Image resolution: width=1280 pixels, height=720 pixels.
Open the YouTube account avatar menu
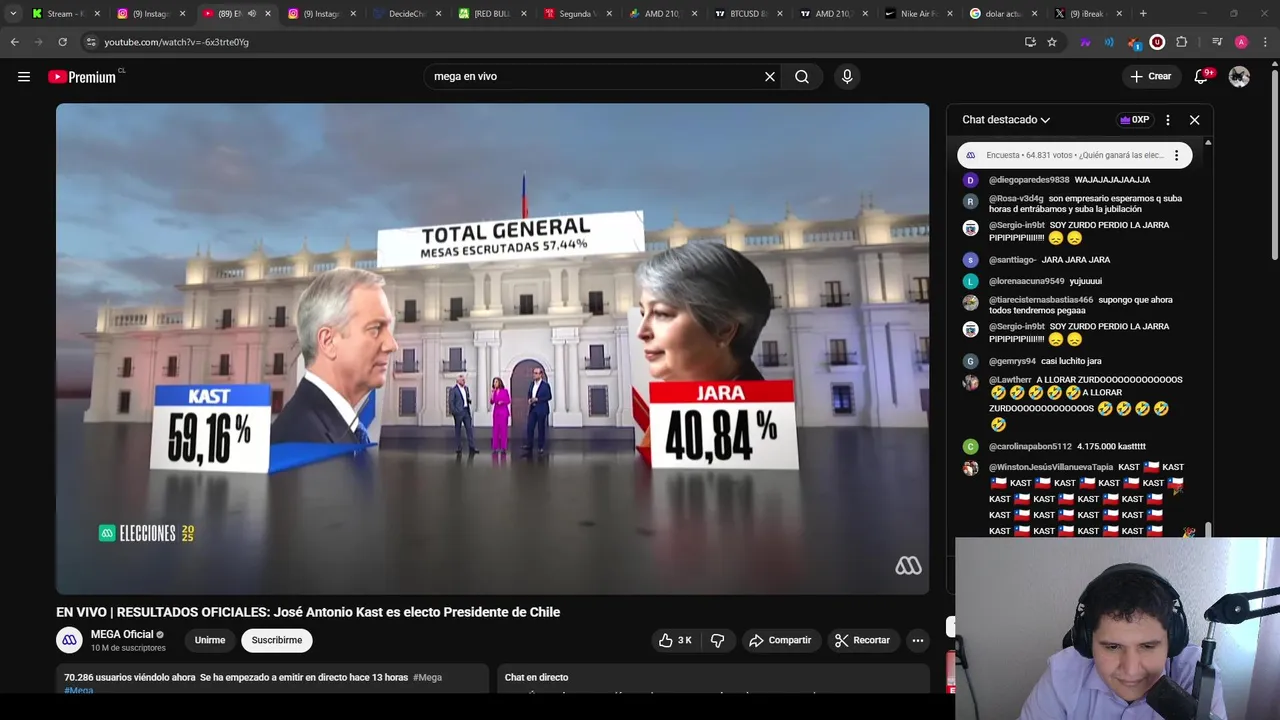pyautogui.click(x=1239, y=76)
